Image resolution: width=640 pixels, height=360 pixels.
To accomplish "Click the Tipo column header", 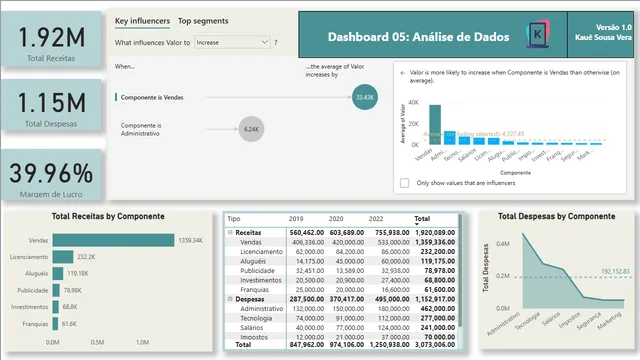I will click(234, 219).
